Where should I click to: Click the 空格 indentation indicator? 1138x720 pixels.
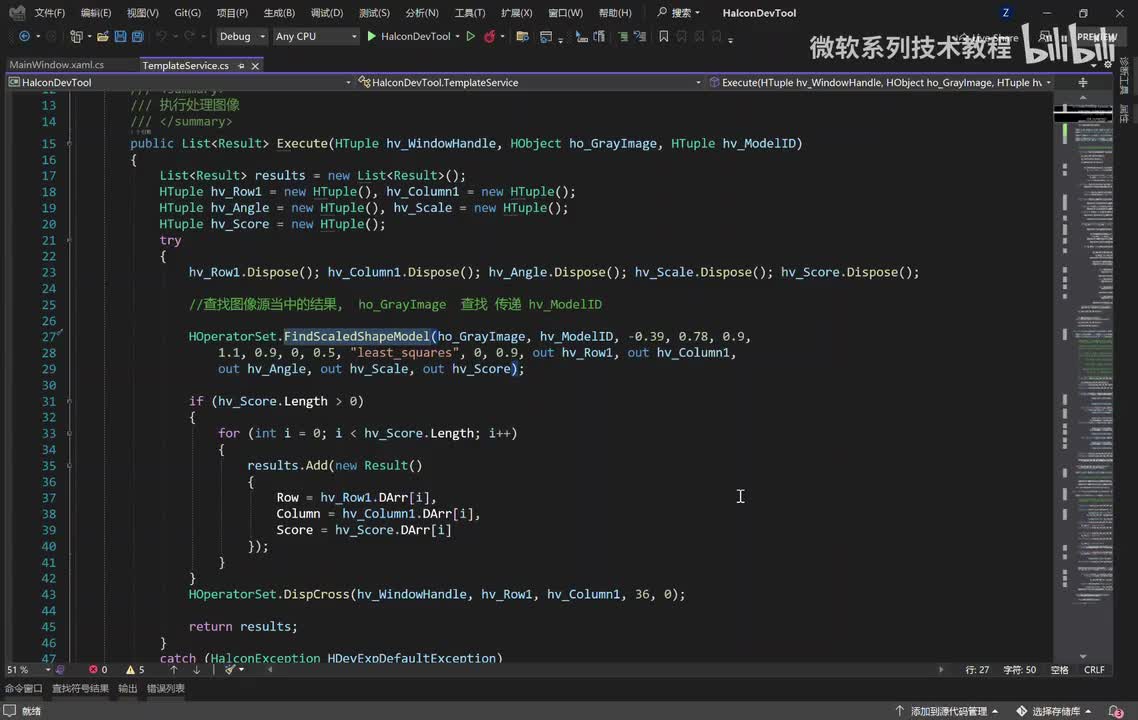pyautogui.click(x=1060, y=669)
